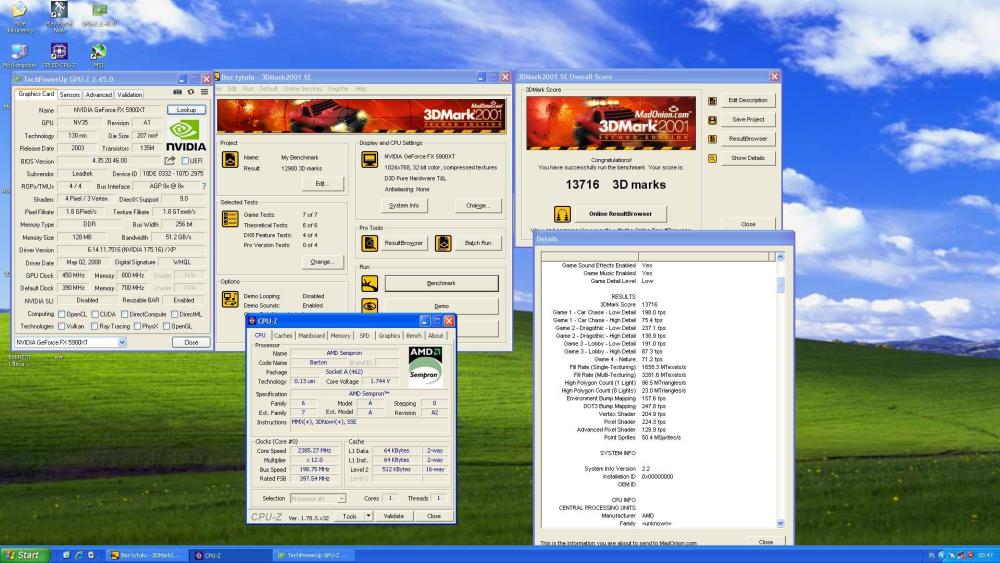
Task: Switch to the Mainboard tab in CPU-Z
Action: tap(311, 335)
